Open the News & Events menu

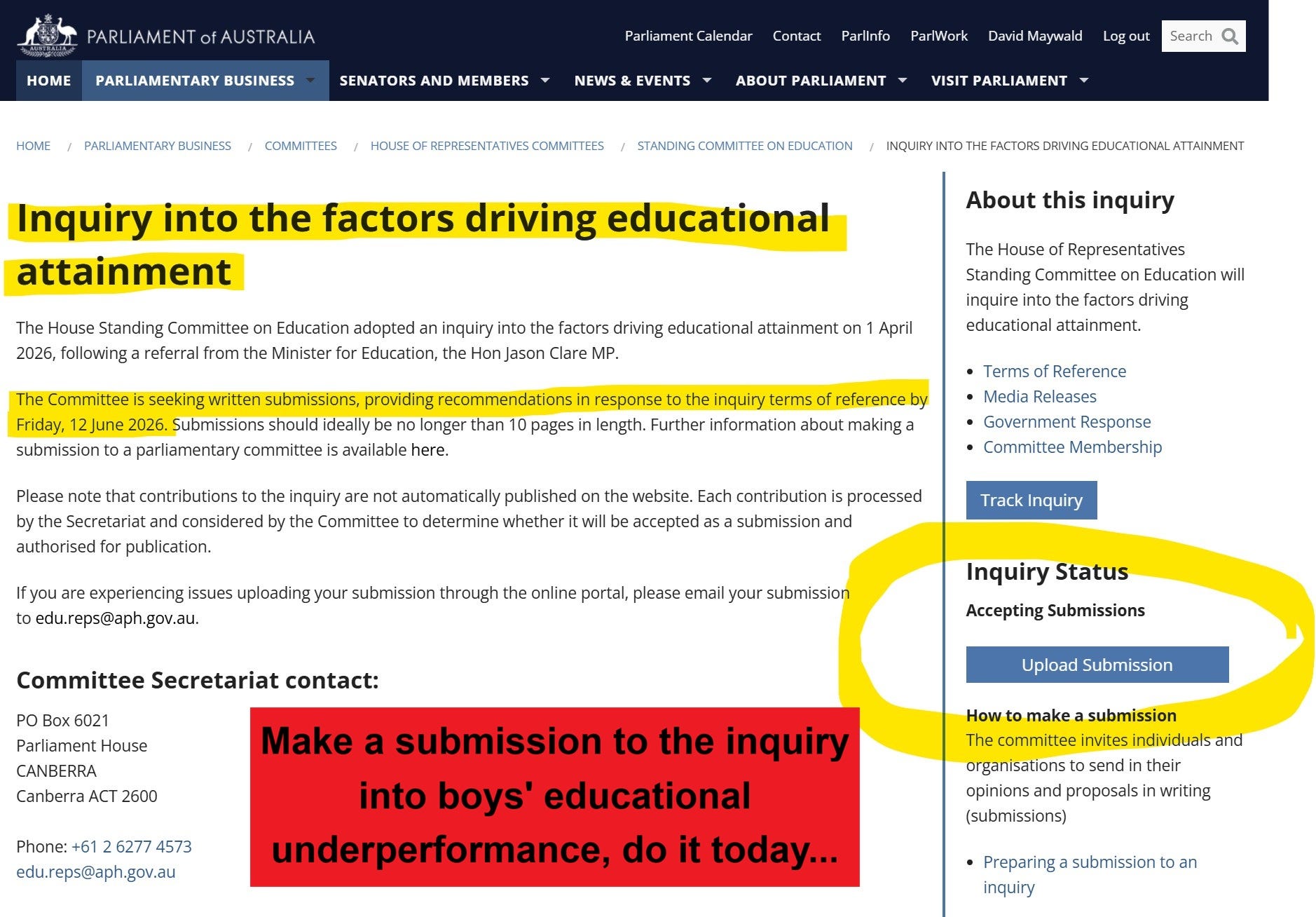coord(632,81)
